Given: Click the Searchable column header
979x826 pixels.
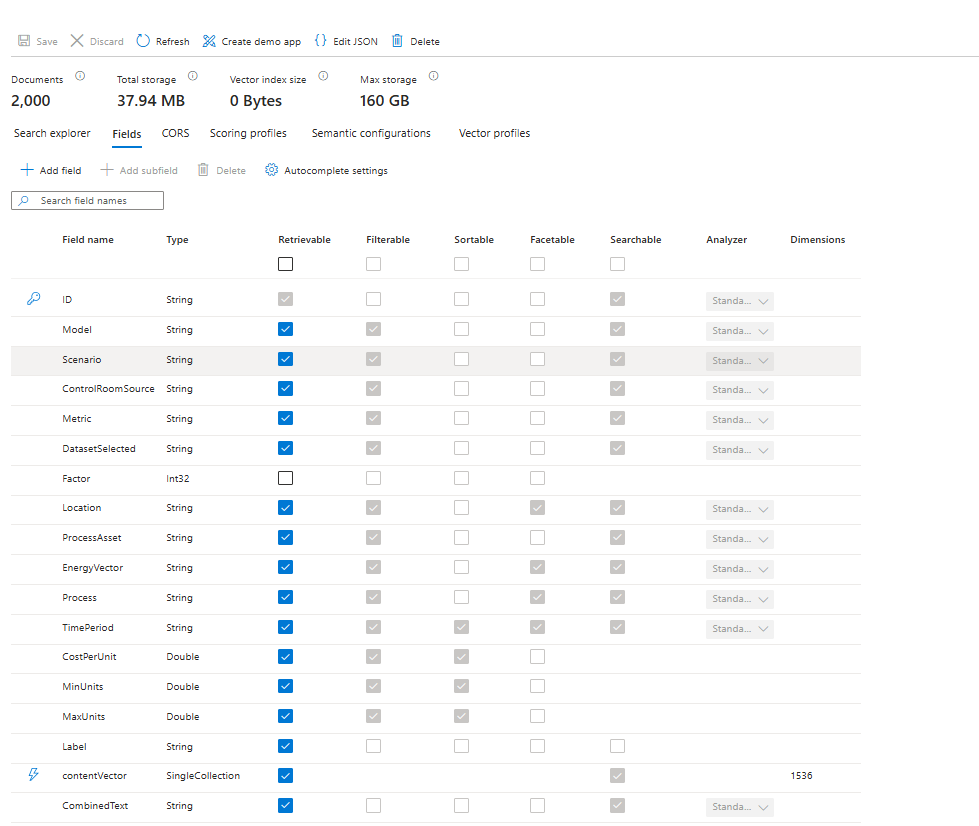Looking at the screenshot, I should (636, 240).
